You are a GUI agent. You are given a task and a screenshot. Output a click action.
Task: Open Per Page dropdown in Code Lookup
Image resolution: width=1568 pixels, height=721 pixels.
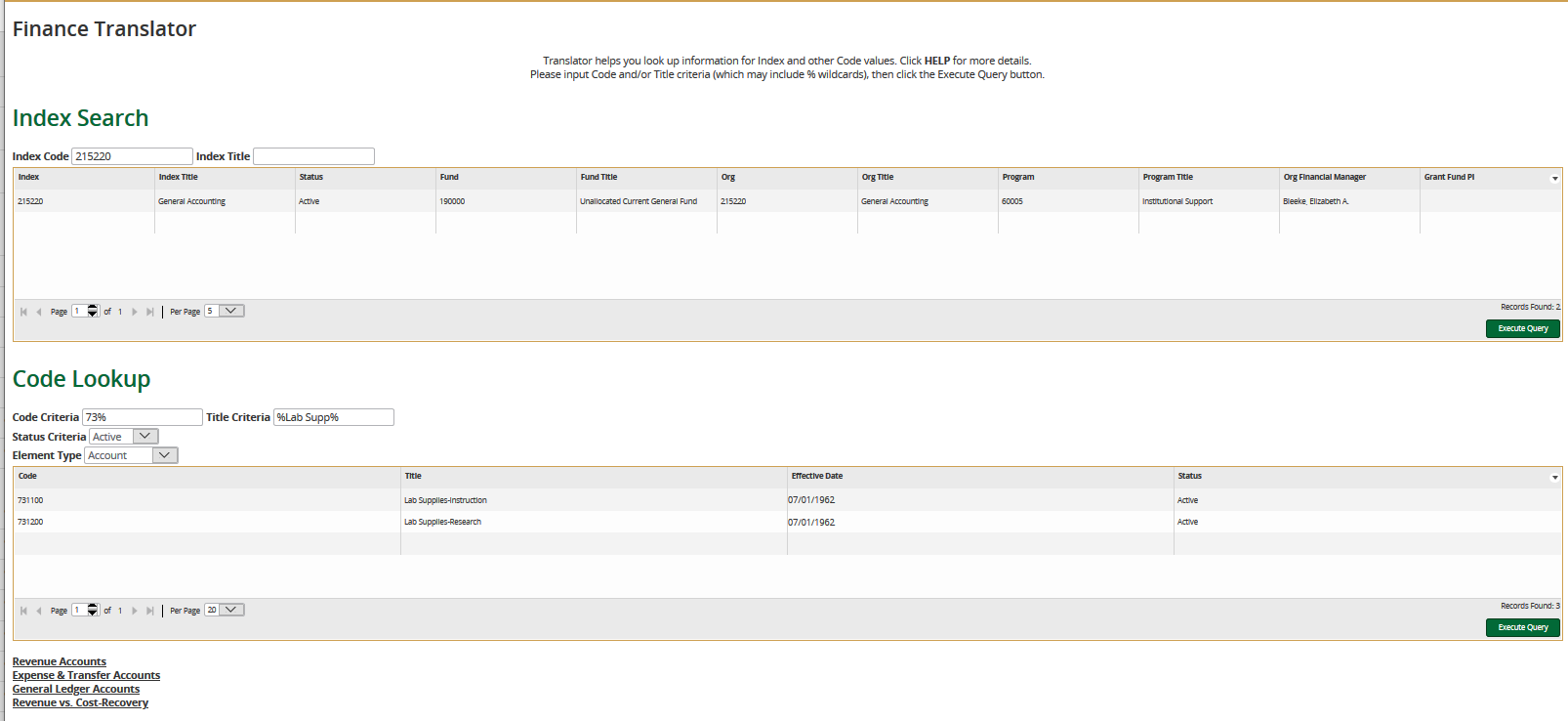[x=231, y=610]
